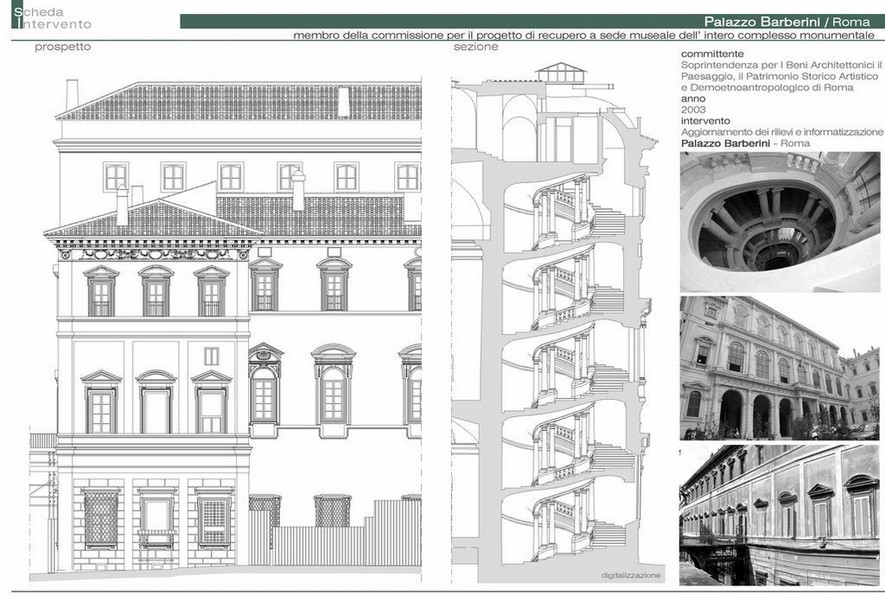This screenshot has width=885, height=600.
Task: Click the side wall street photo thumbnail
Action: (779, 515)
